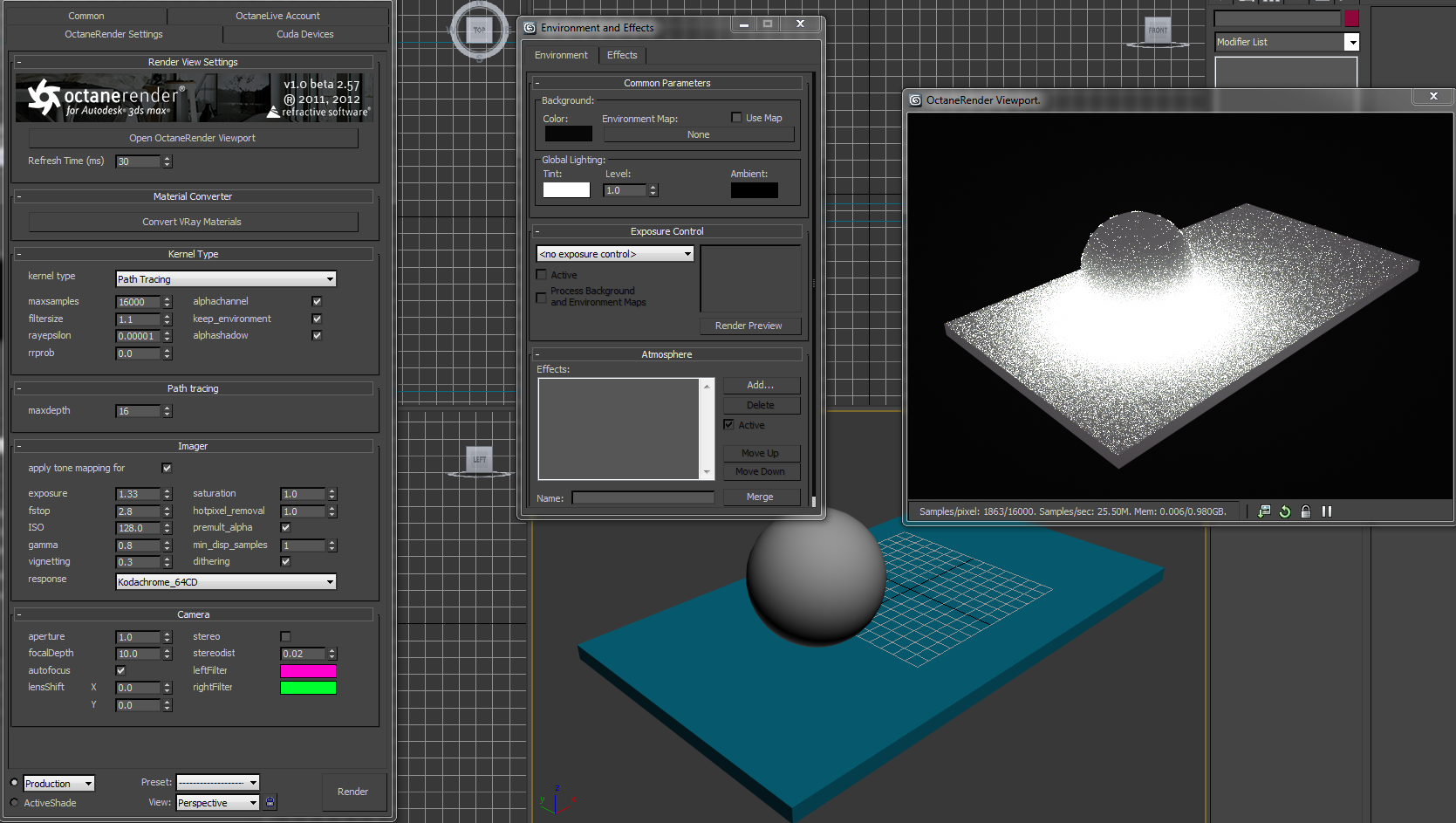Open the kernel type dropdown
The width and height of the screenshot is (1456, 823).
[x=226, y=279]
